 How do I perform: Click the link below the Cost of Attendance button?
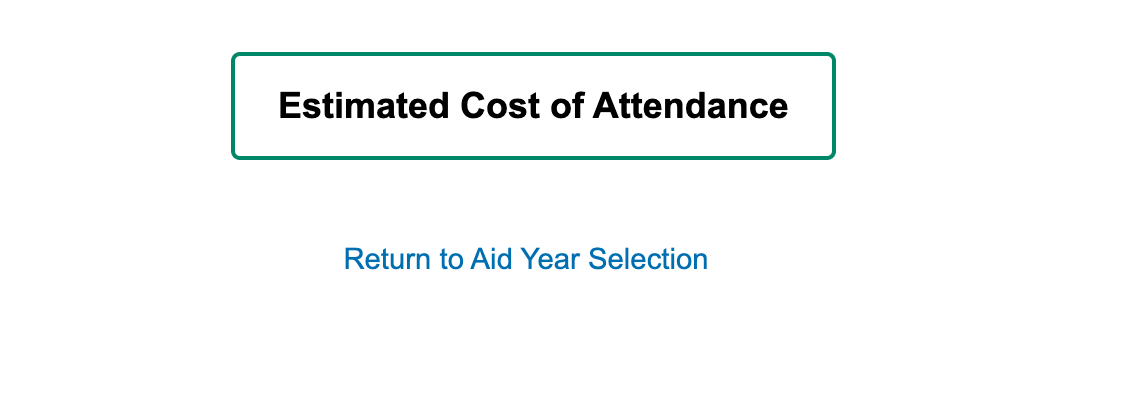pyautogui.click(x=526, y=259)
